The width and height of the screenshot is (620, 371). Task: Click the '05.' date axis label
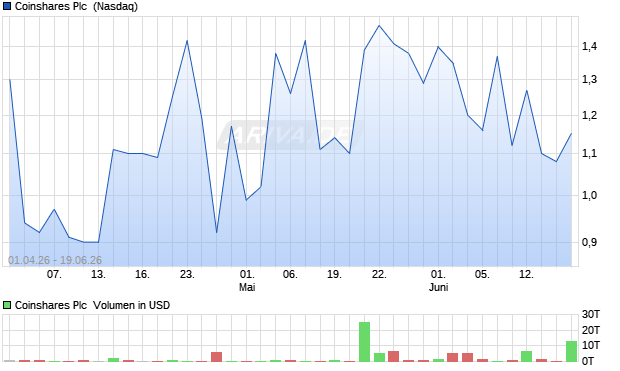(x=482, y=274)
